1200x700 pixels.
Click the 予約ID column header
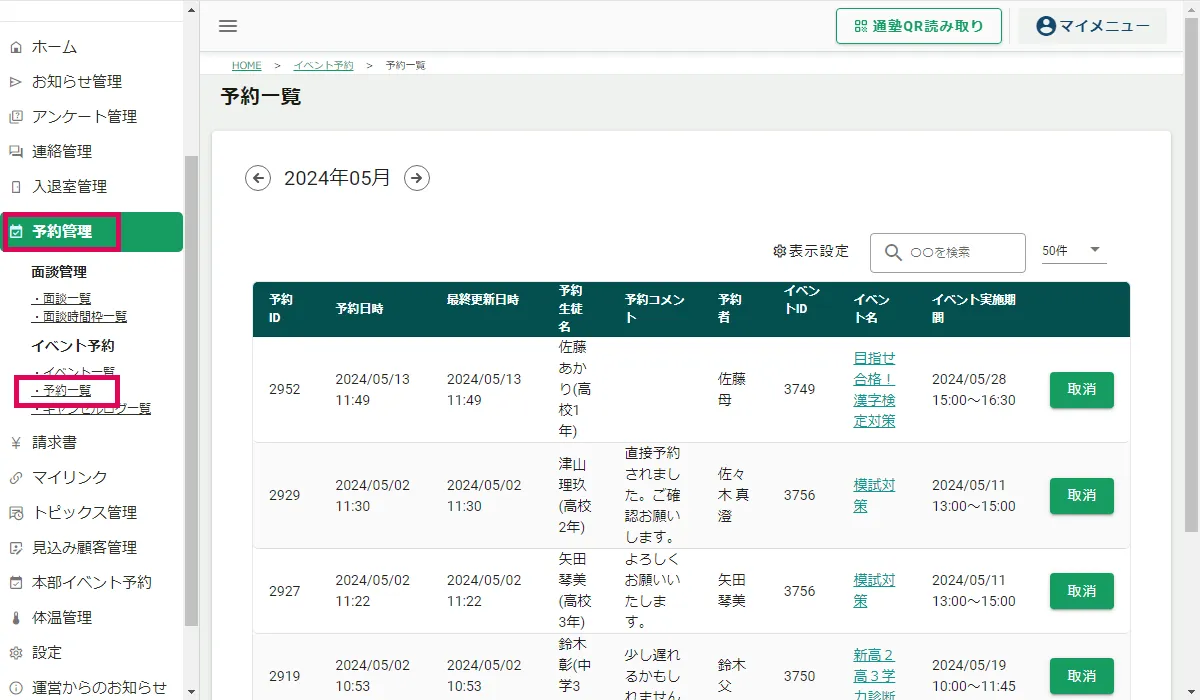pyautogui.click(x=281, y=308)
